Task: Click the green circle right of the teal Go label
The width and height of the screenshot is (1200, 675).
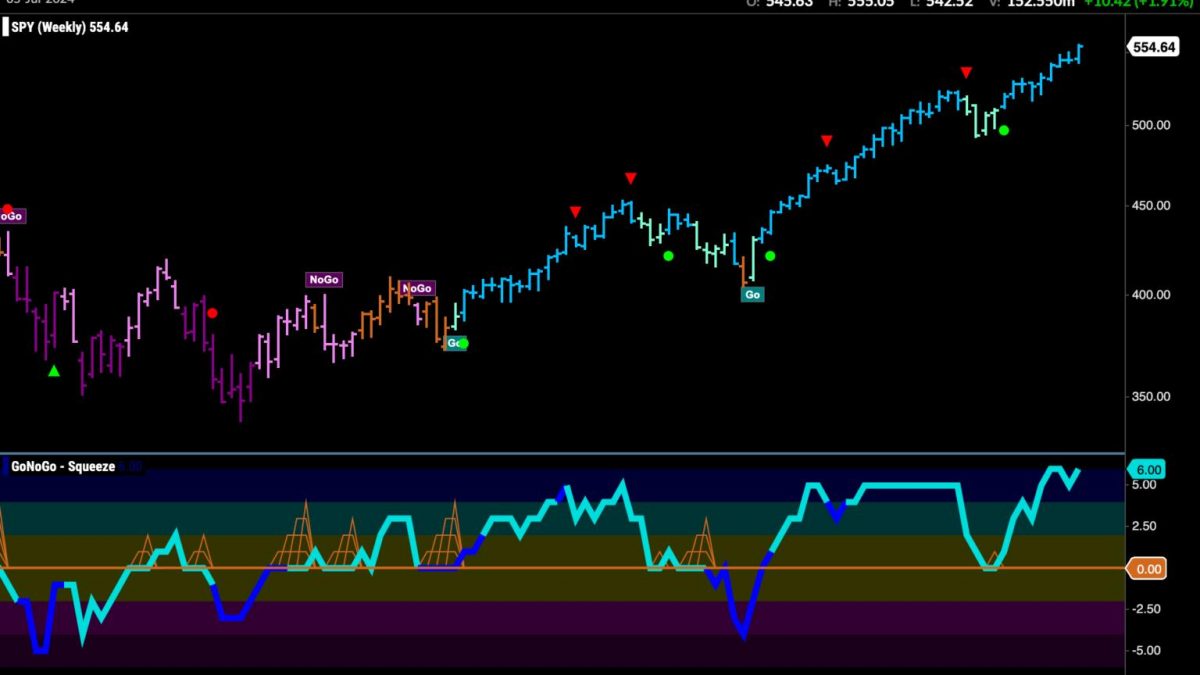Action: (770, 256)
